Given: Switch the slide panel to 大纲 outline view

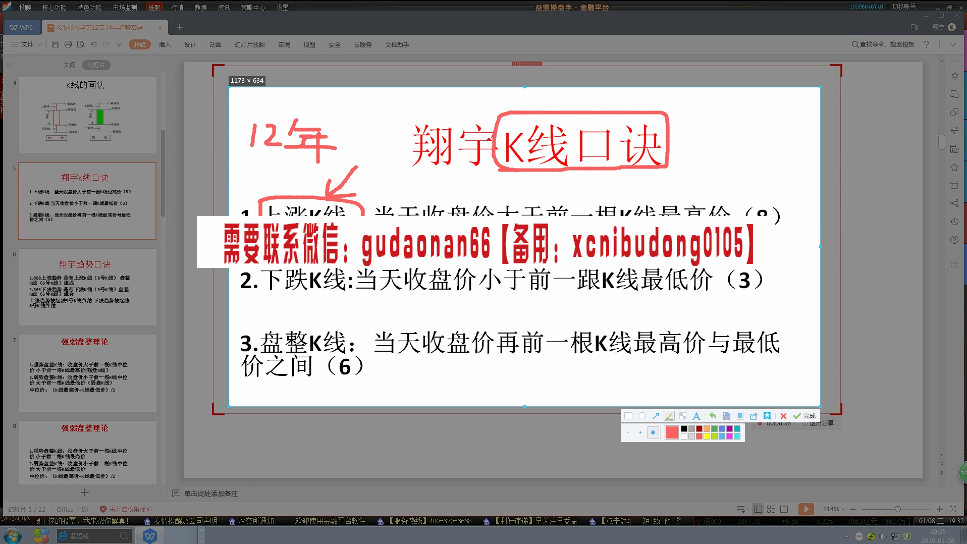Looking at the screenshot, I should 69,65.
